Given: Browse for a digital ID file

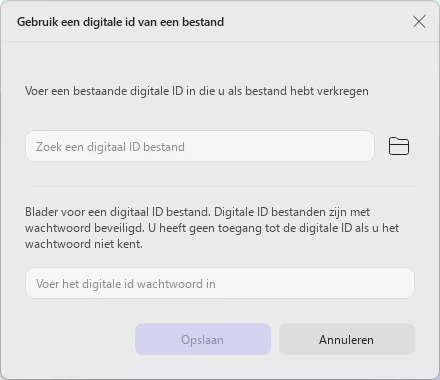Looking at the screenshot, I should click(x=399, y=146).
